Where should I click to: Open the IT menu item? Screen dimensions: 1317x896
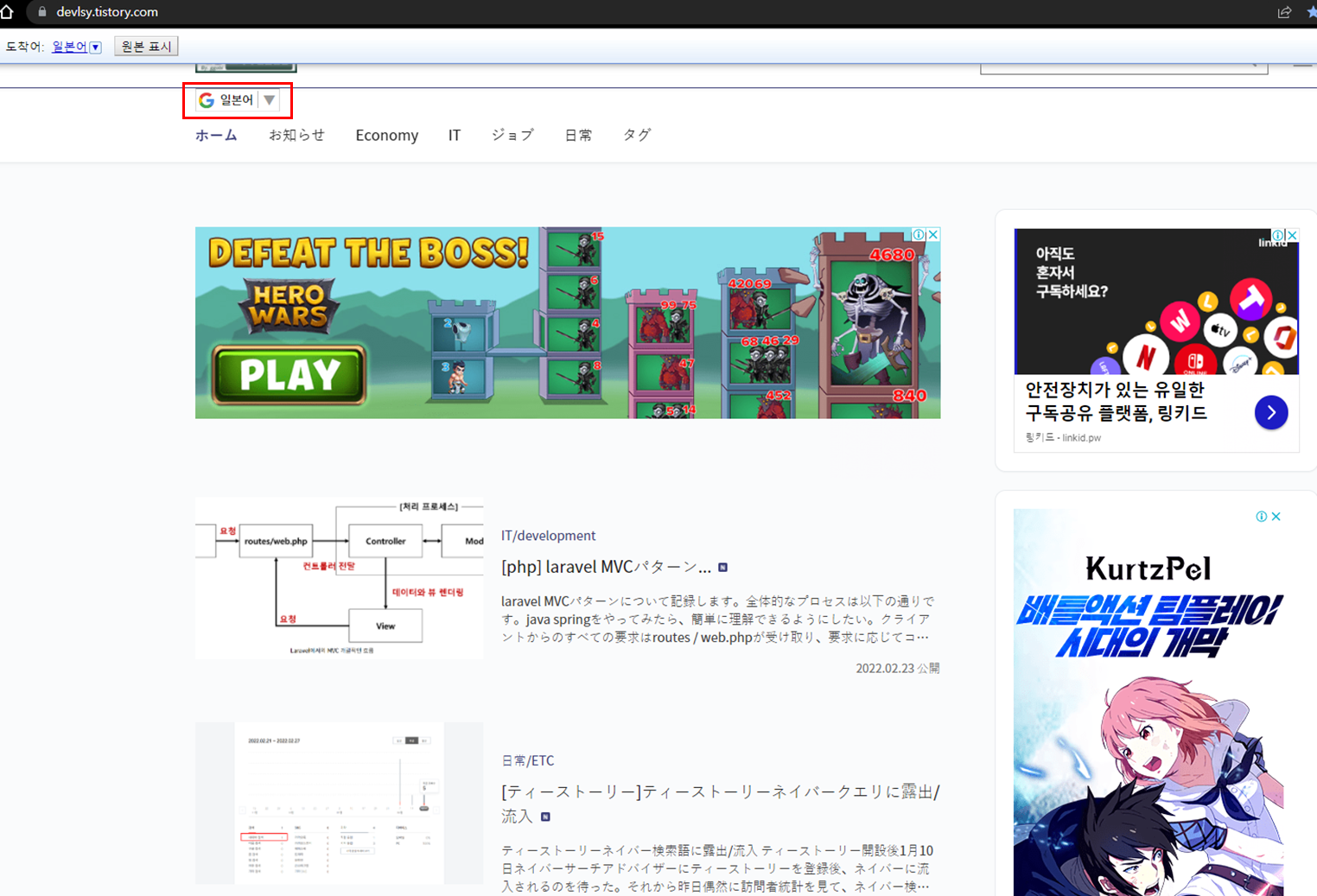tap(455, 135)
